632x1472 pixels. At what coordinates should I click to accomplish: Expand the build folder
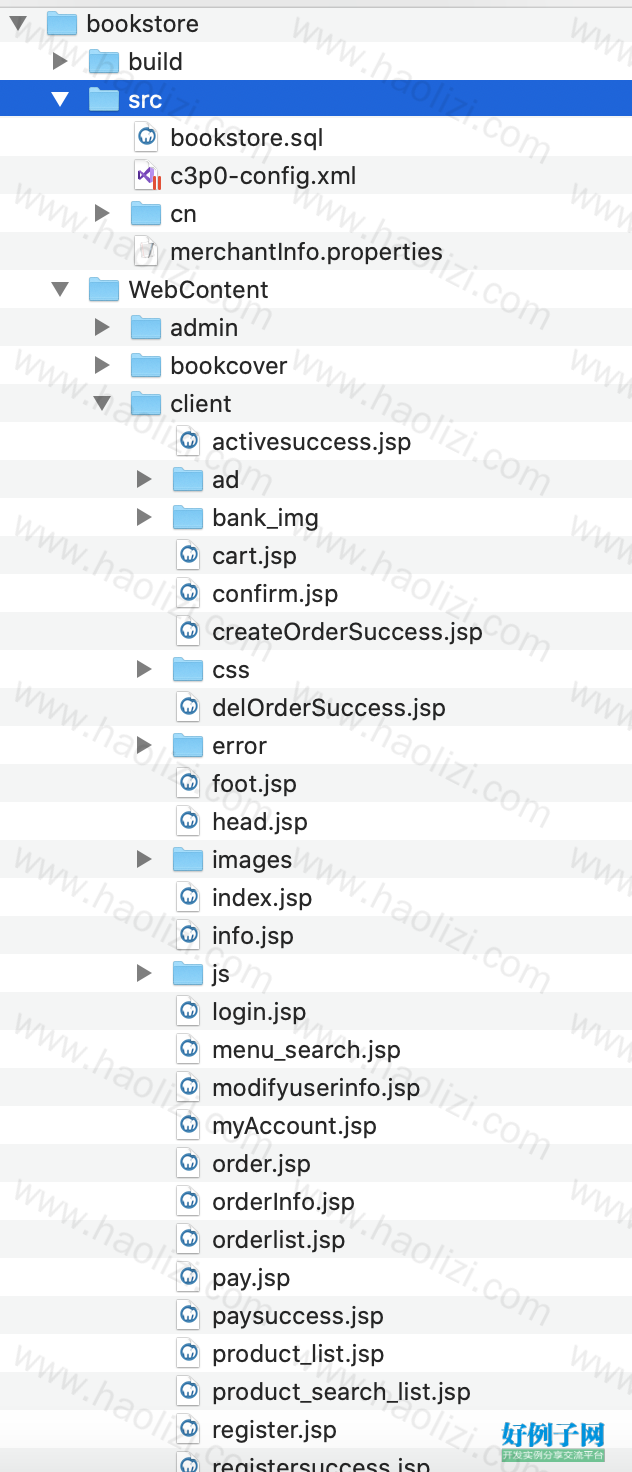pos(60,62)
